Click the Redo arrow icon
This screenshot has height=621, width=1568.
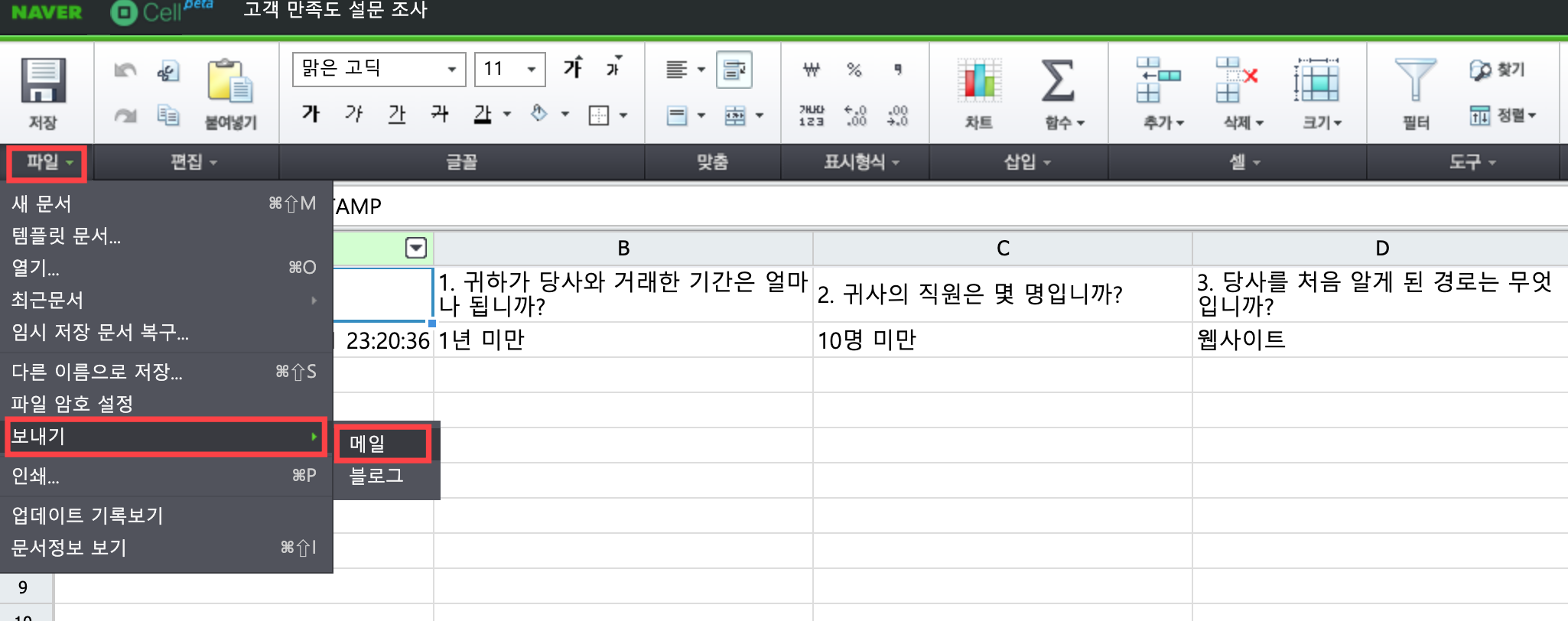tap(125, 115)
